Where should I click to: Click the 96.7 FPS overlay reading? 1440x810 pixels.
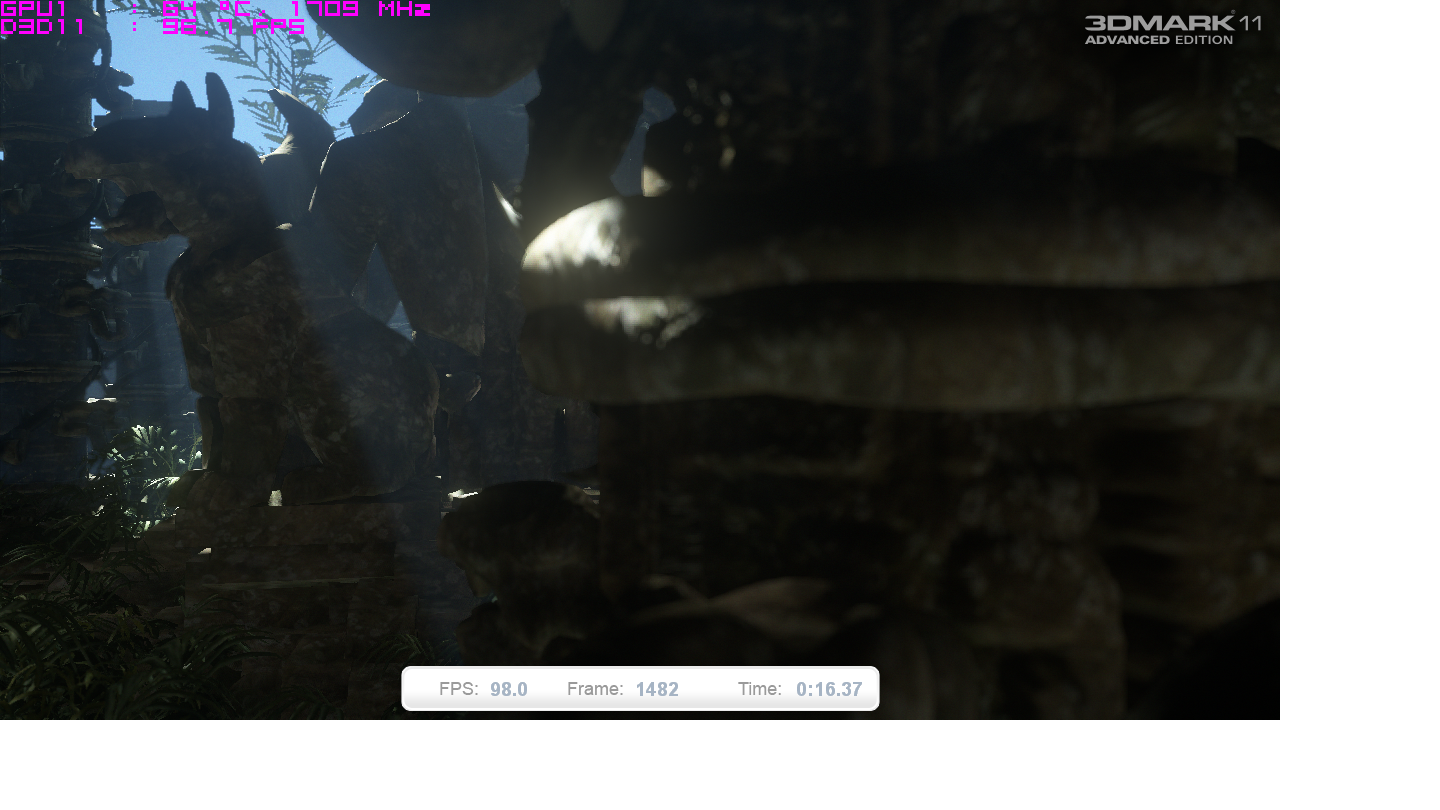point(234,27)
